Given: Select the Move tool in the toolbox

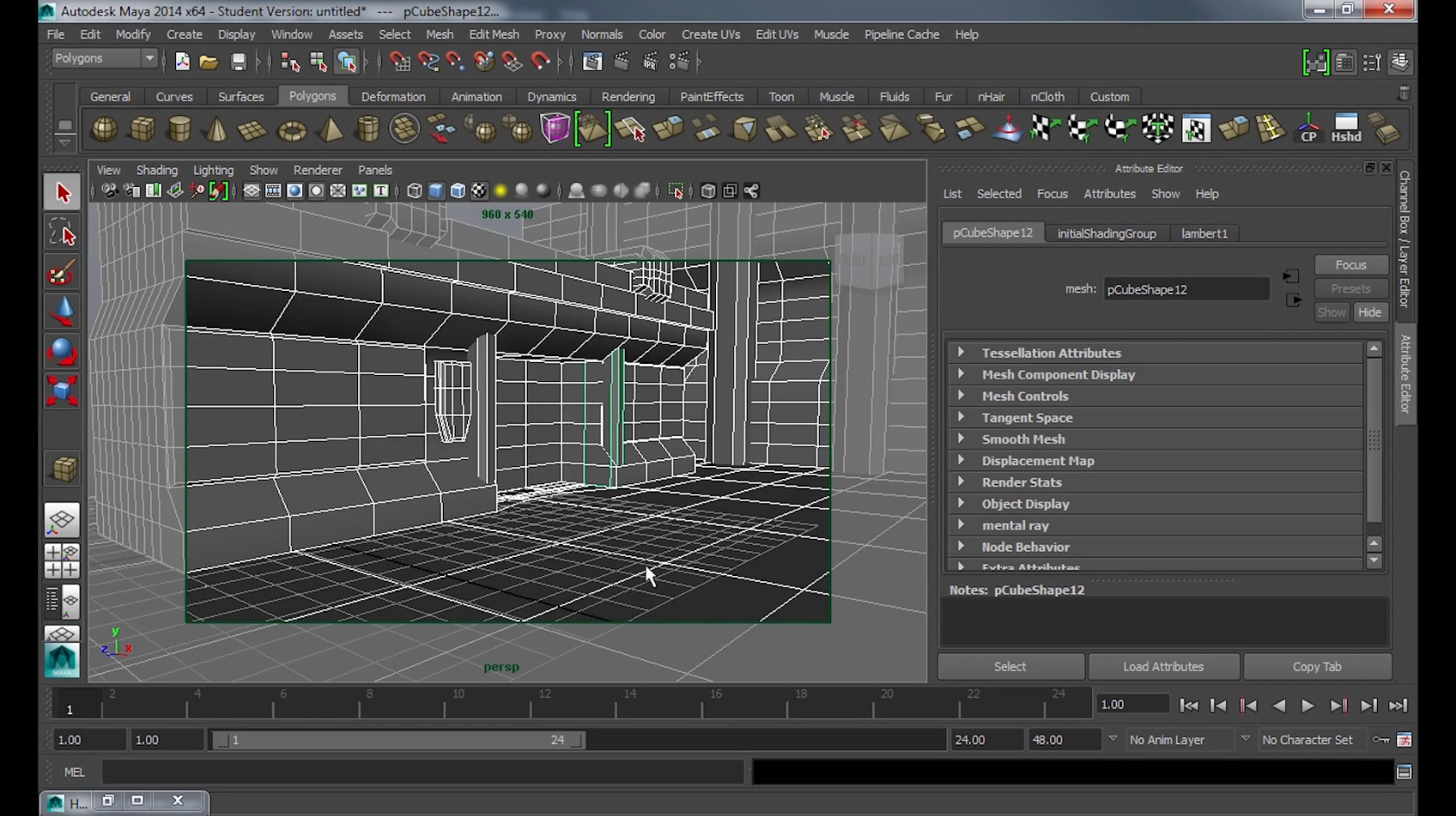Looking at the screenshot, I should [x=62, y=312].
